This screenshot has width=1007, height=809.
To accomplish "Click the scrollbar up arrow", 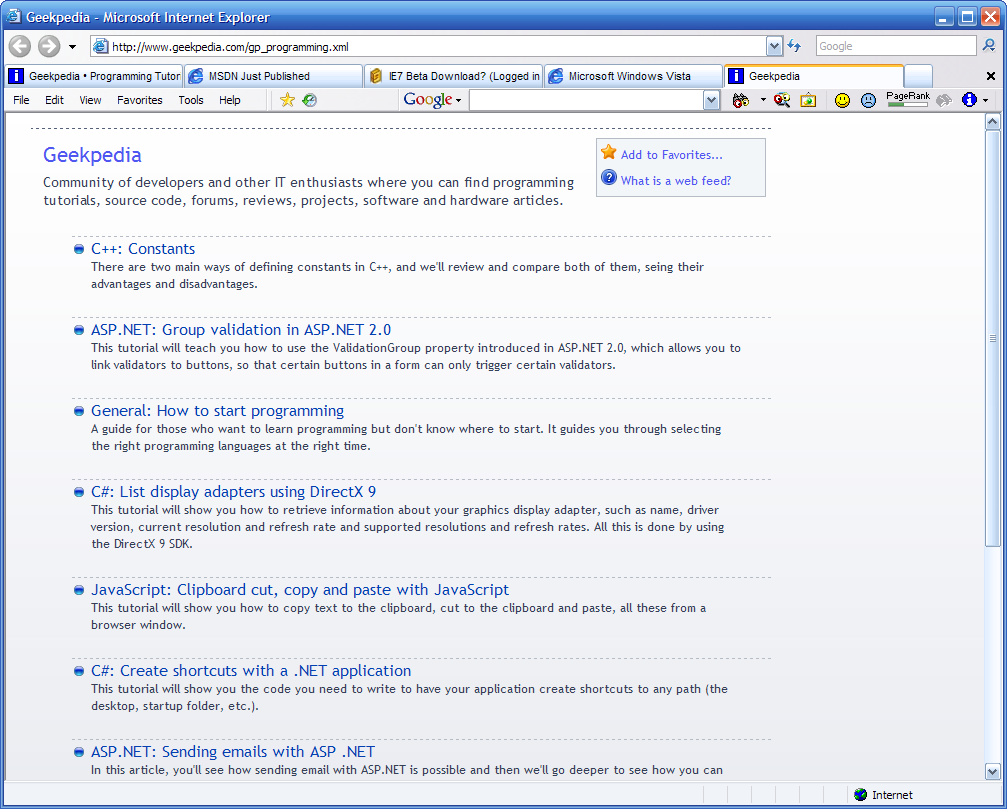I will (x=992, y=121).
